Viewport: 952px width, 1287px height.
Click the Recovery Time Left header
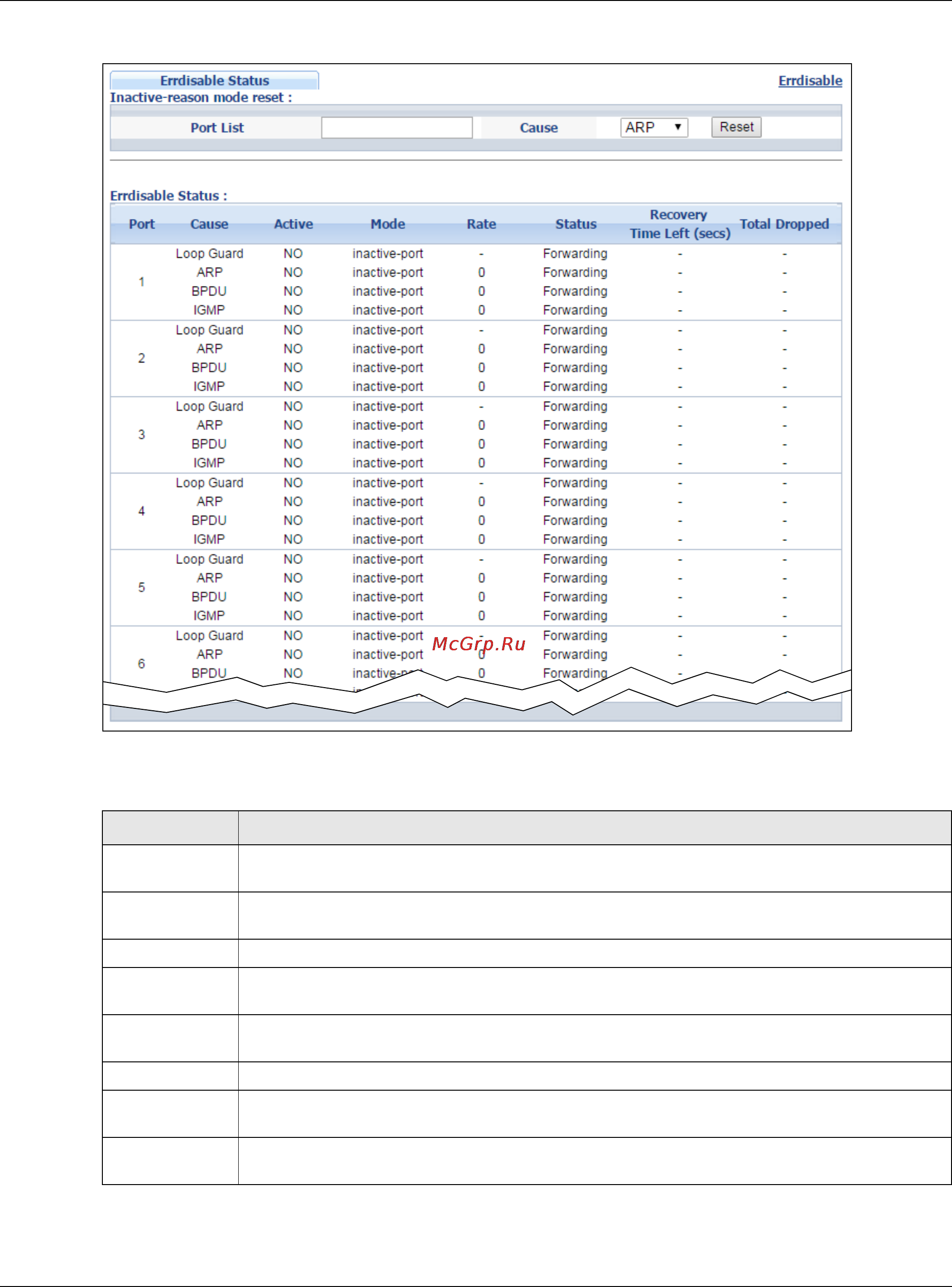click(x=680, y=224)
